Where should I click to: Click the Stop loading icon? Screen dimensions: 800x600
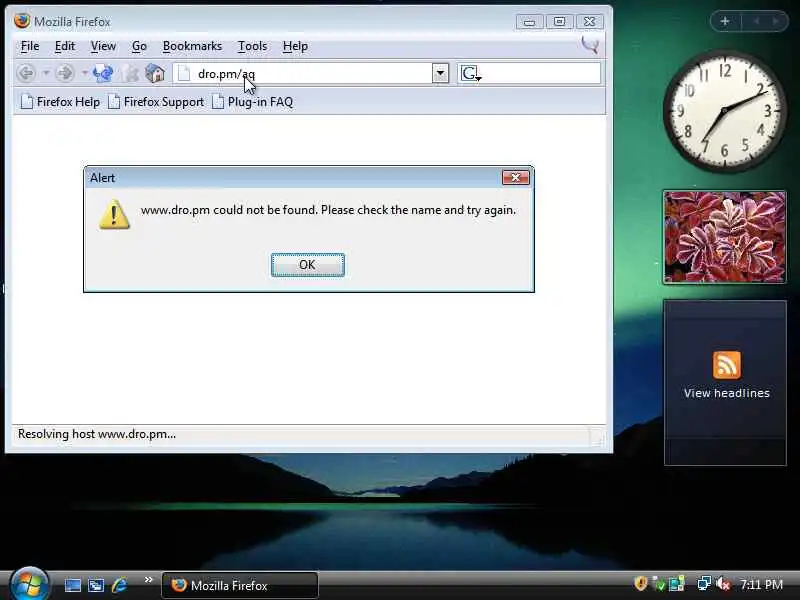[x=130, y=73]
